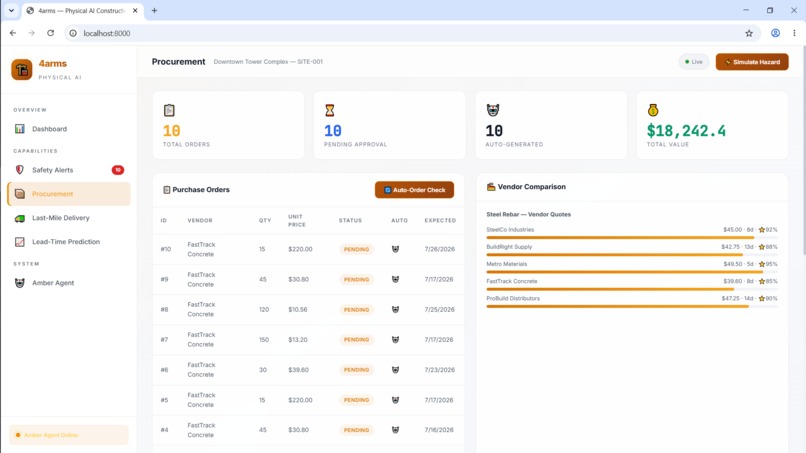Select the 4arms browser tab
The width and height of the screenshot is (806, 453).
click(82, 10)
